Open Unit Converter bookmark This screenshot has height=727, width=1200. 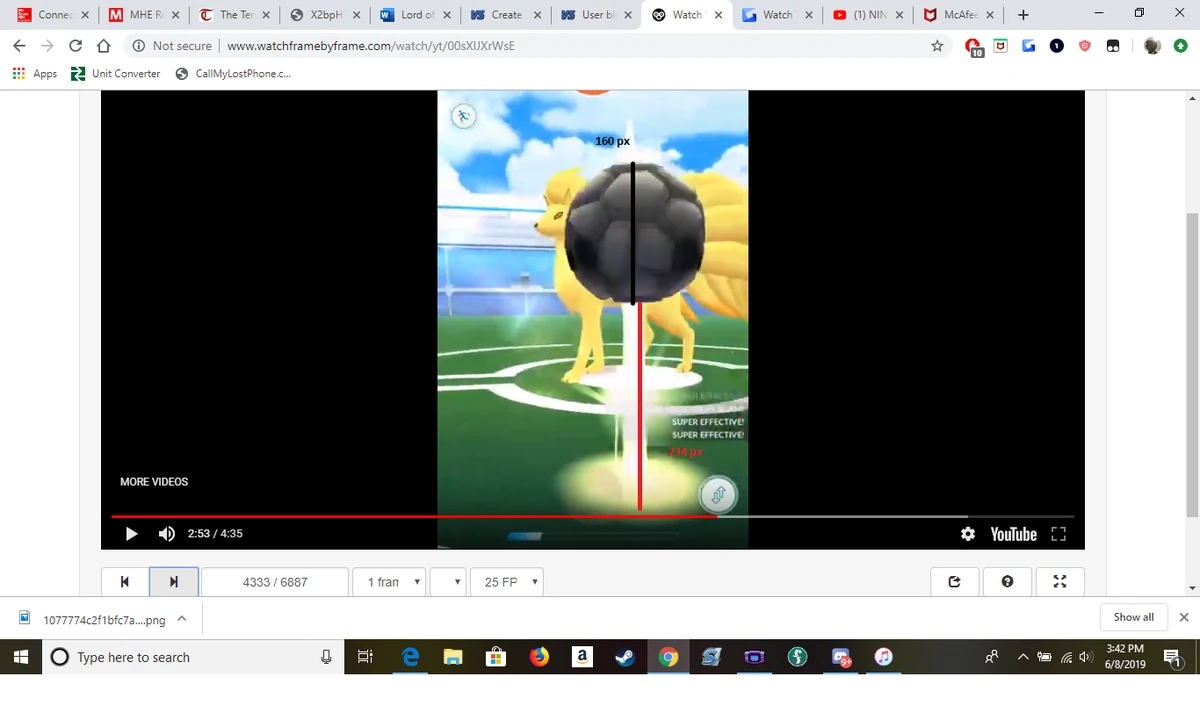(x=115, y=74)
